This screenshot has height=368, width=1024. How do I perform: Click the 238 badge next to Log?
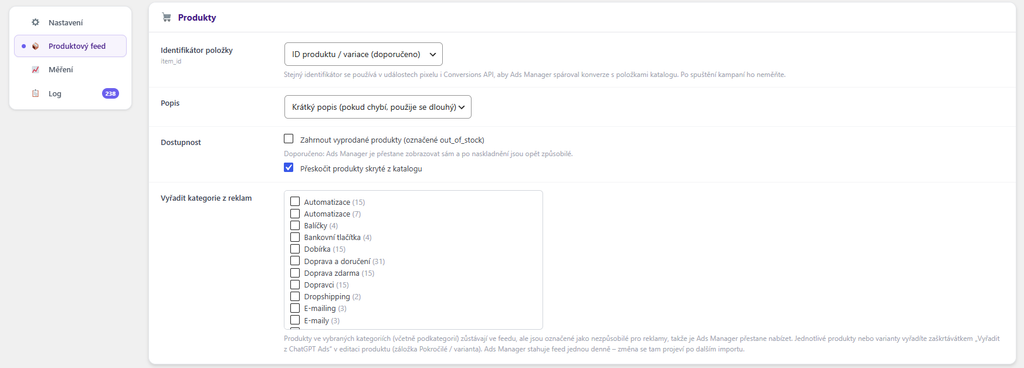coord(110,93)
